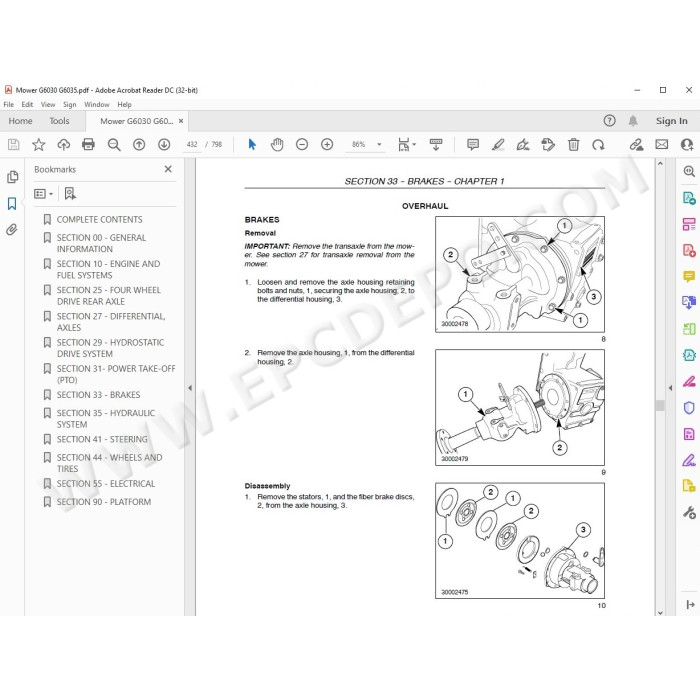The image size is (700, 700).
Task: Open notifications bell
Action: coord(633,121)
